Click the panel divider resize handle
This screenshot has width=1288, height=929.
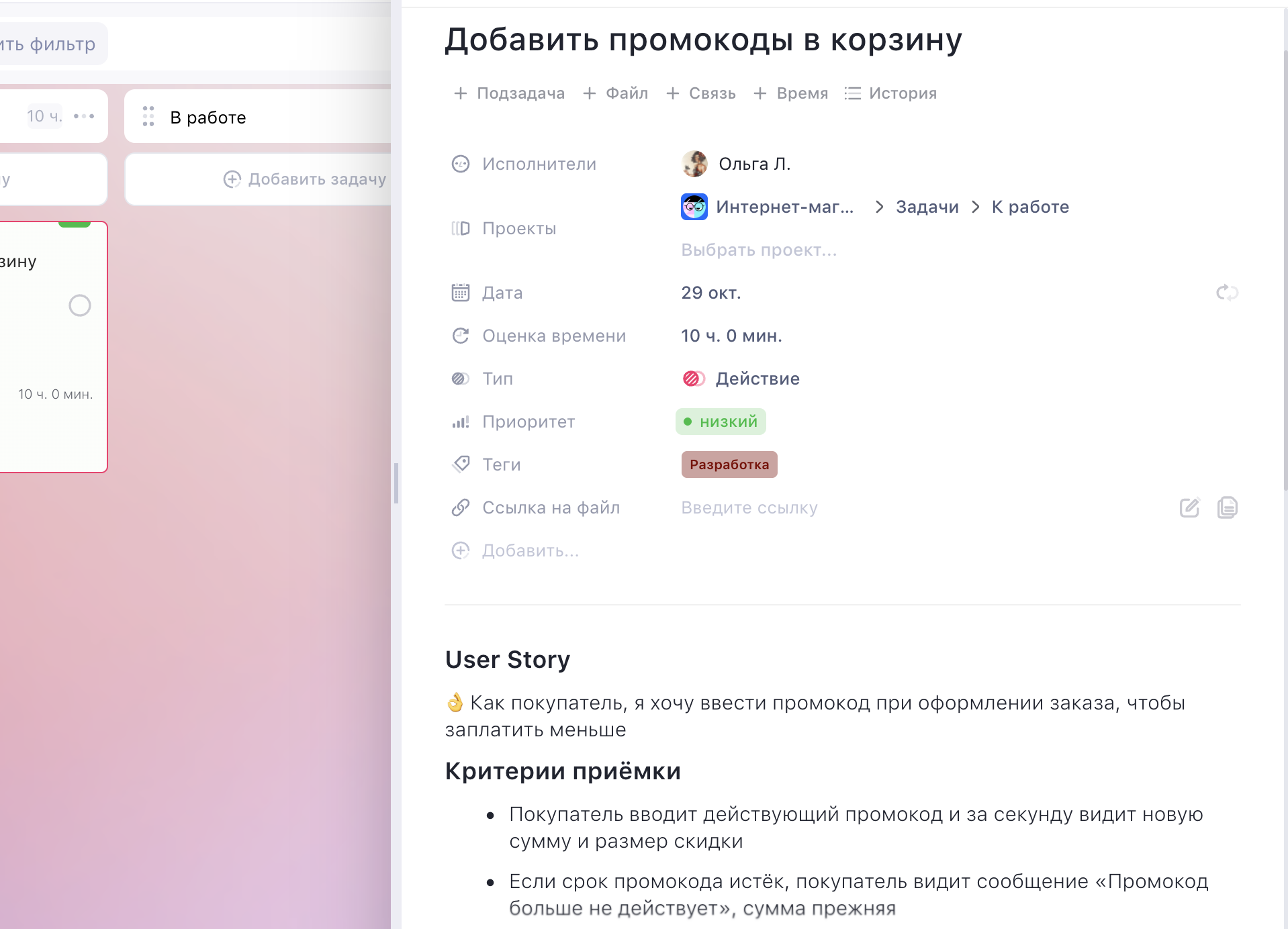coord(396,483)
